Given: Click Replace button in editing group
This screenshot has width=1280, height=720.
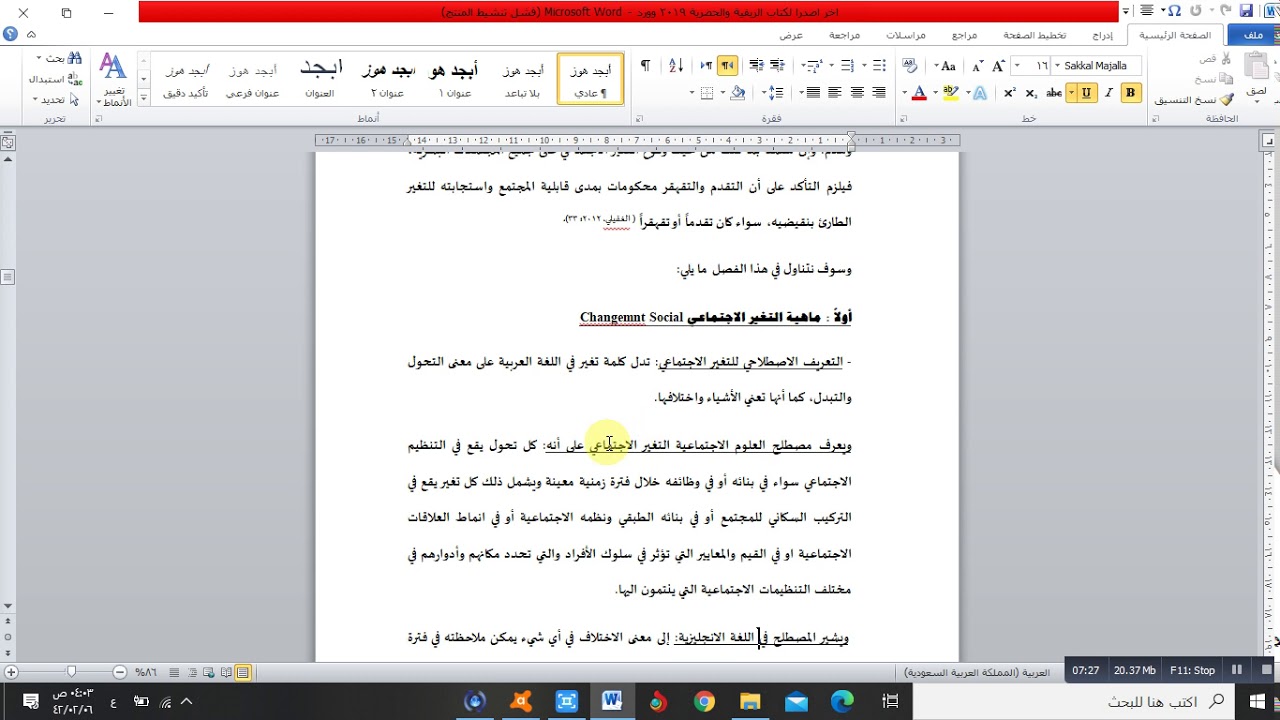Looking at the screenshot, I should point(55,79).
